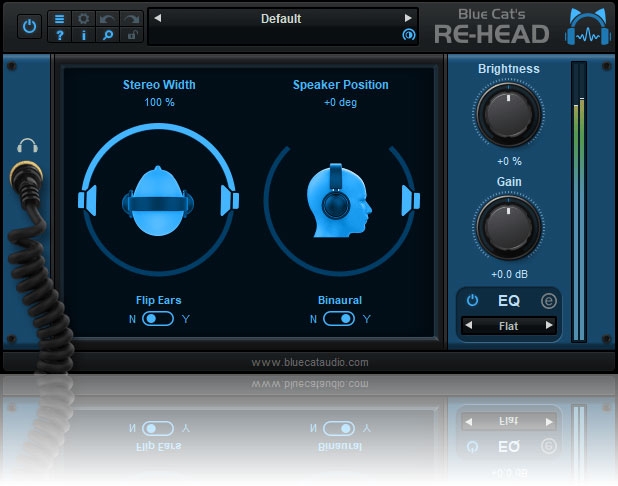Select previous preset with left arrow
Viewport: 618px width, 486px height.
[157, 18]
